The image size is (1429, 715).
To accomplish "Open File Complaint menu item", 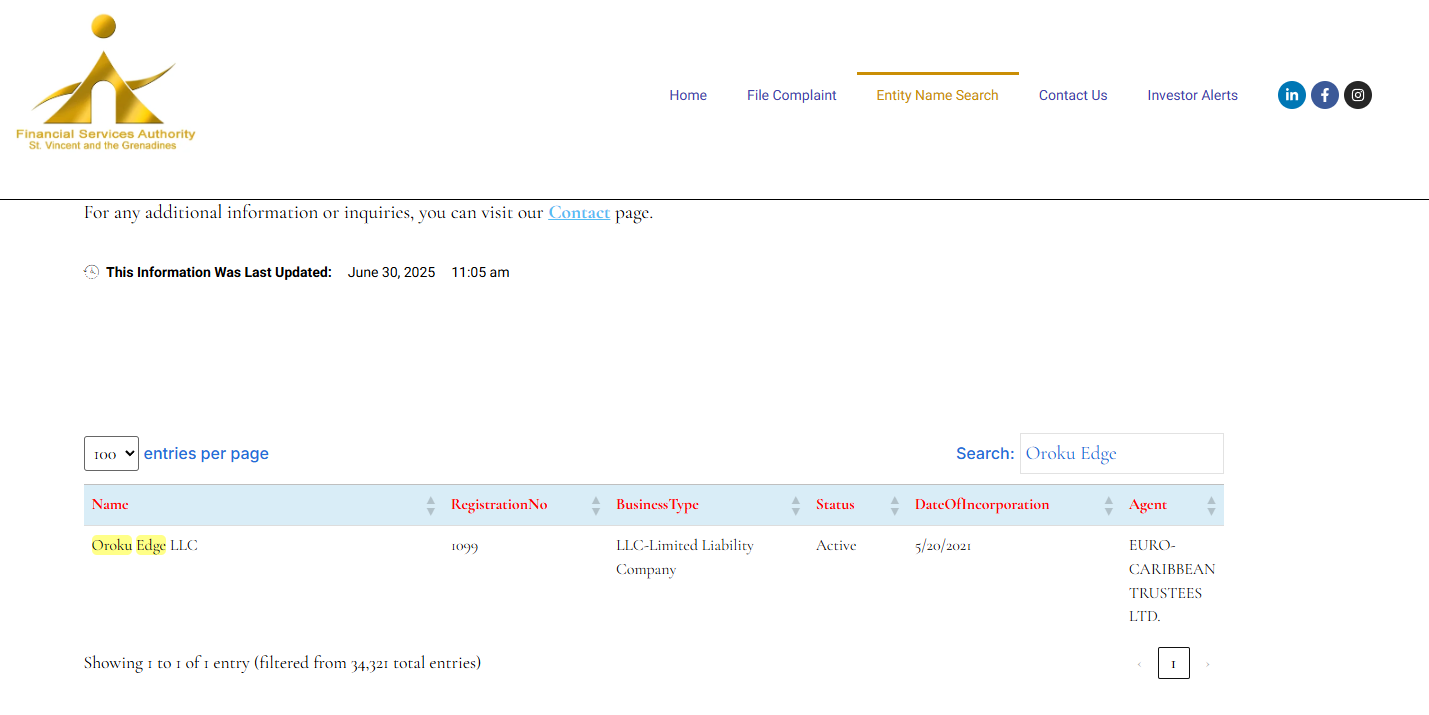I will 792,95.
